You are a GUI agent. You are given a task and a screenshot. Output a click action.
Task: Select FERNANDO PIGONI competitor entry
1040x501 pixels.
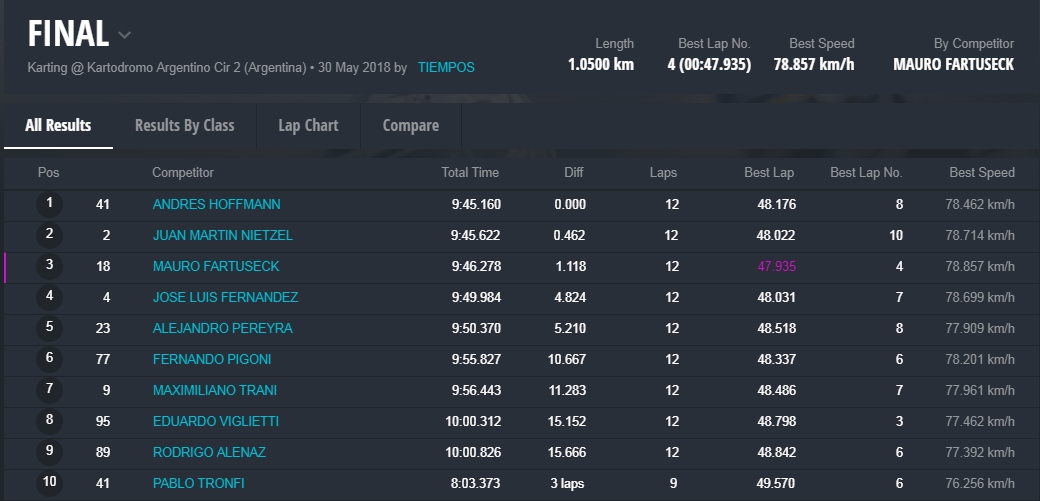(x=212, y=360)
